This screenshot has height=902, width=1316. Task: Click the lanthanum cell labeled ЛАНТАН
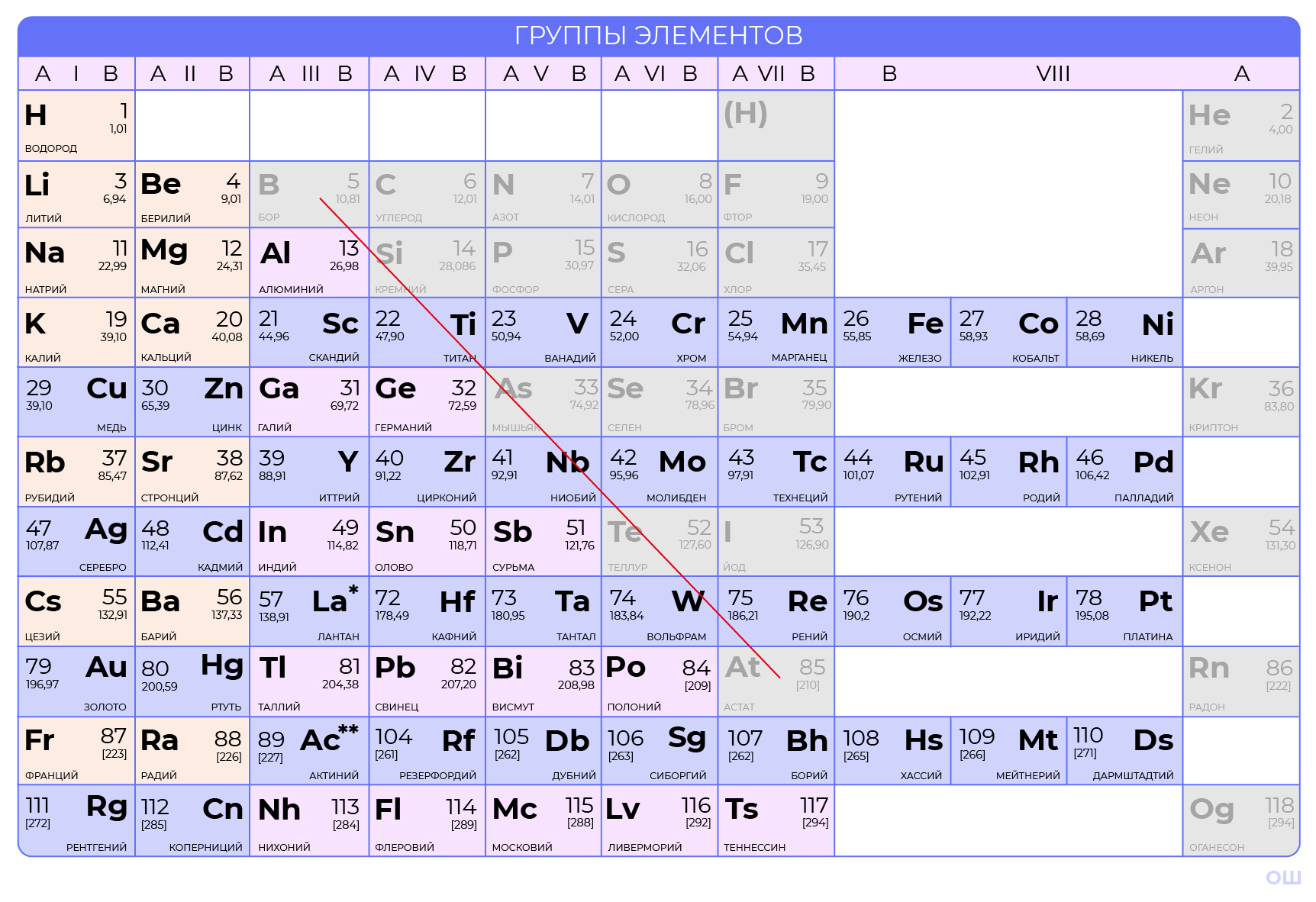click(x=309, y=611)
